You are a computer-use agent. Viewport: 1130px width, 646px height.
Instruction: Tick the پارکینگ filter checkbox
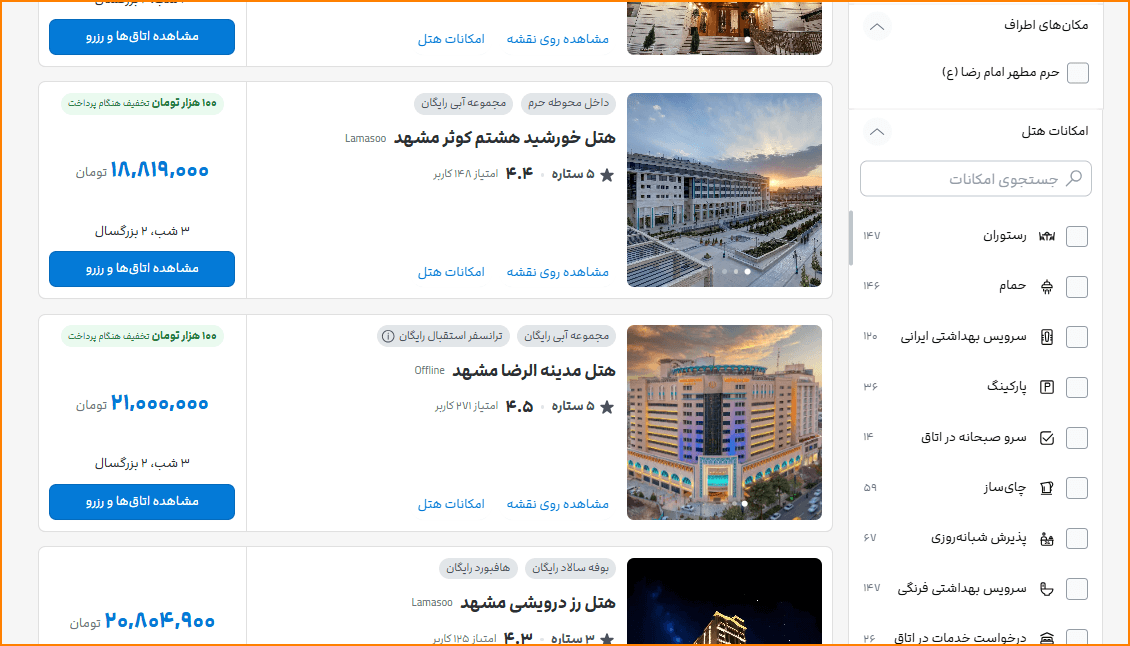pos(1077,387)
